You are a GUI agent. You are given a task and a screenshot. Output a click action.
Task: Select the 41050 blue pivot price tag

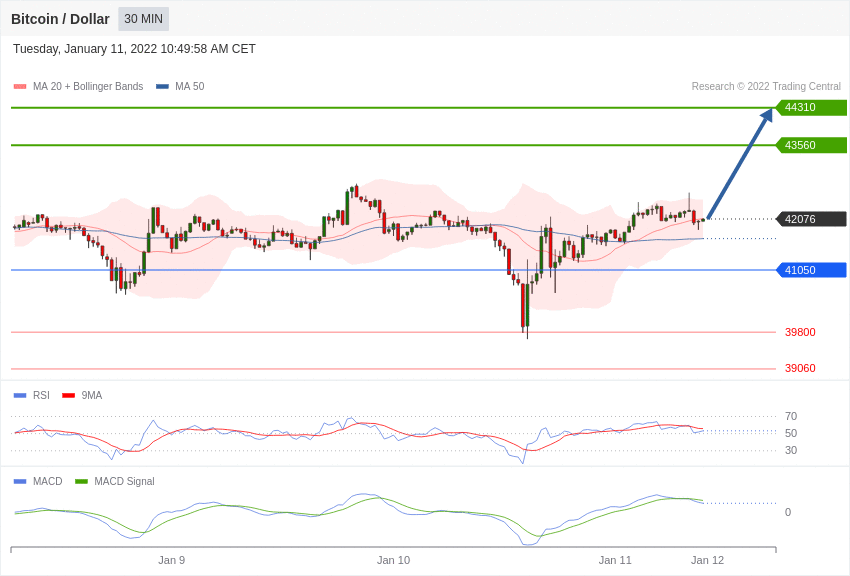[811, 270]
